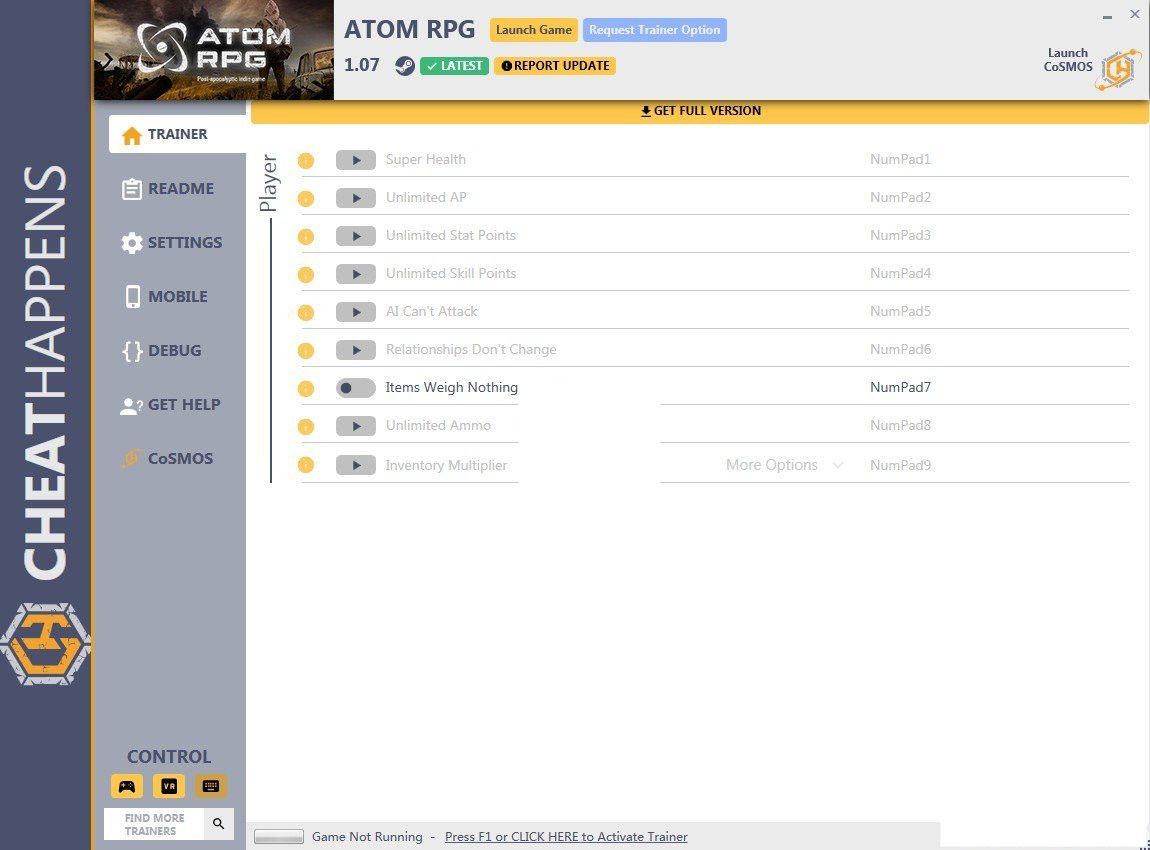Viewport: 1150px width, 850px height.
Task: Click the NumPad9 hotkey for Inventory Multiplier
Action: pyautogui.click(x=900, y=465)
